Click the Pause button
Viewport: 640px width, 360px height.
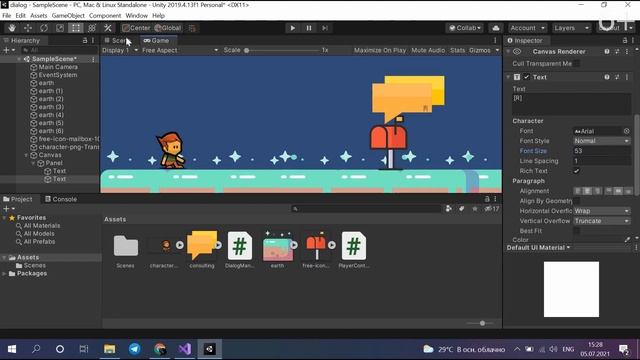point(309,28)
